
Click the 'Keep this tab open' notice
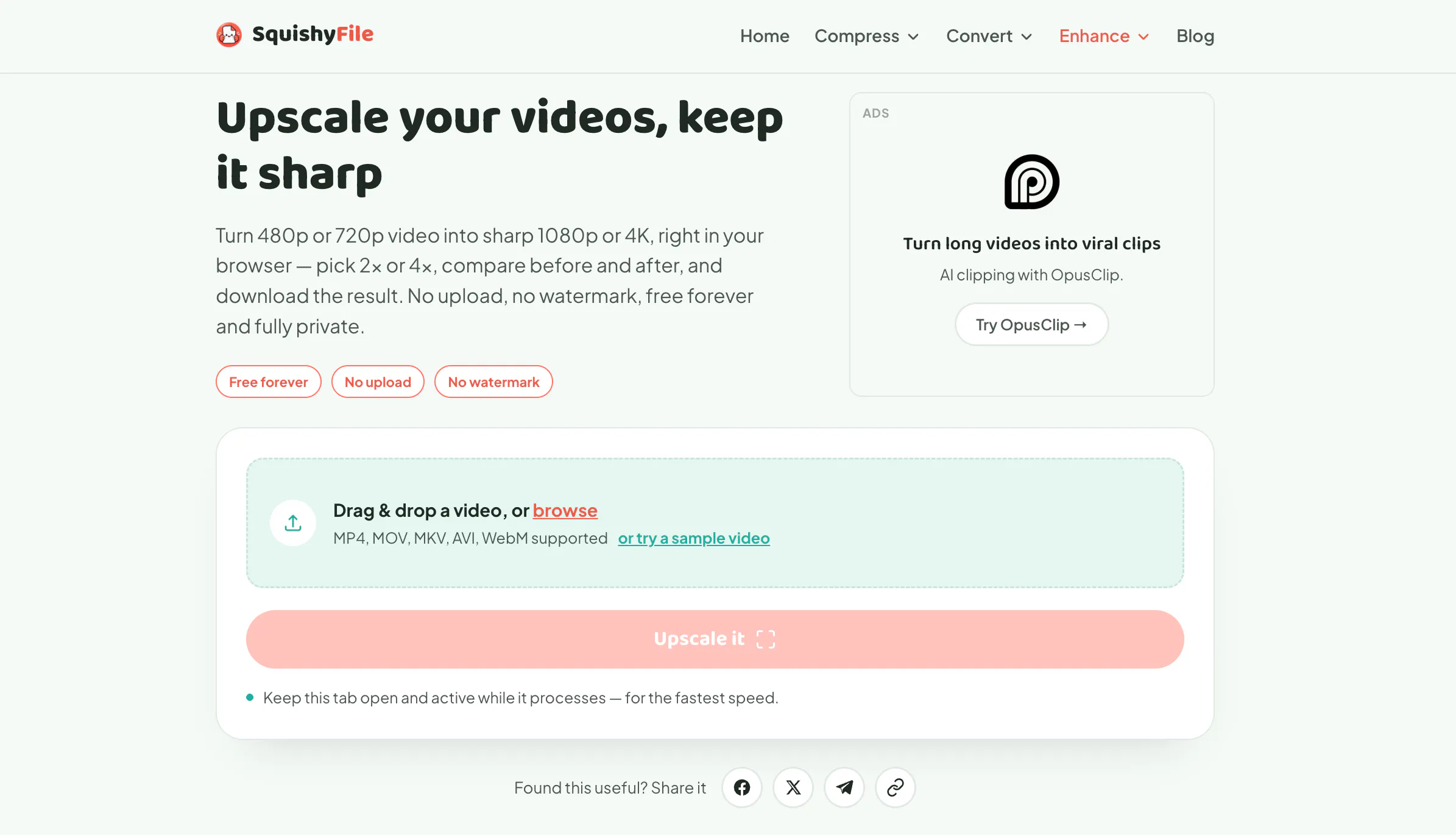[521, 697]
